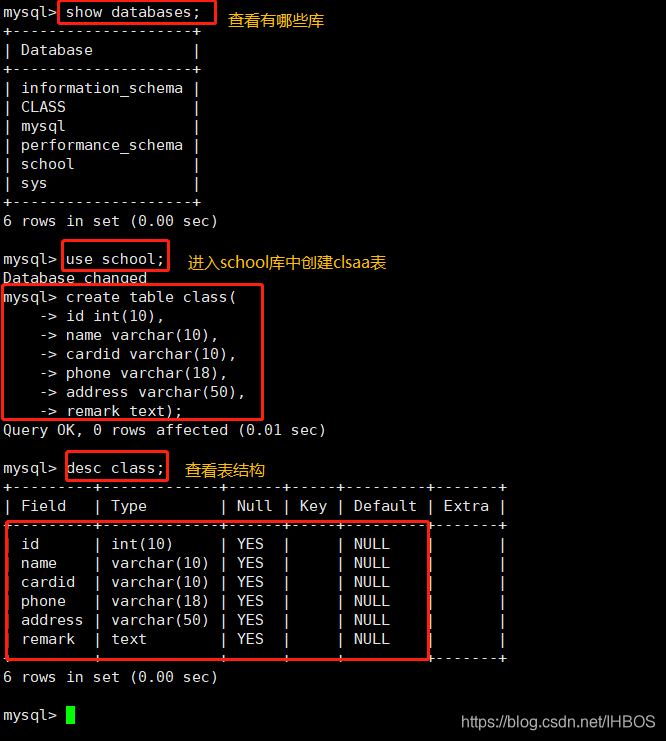The width and height of the screenshot is (666, 741).
Task: Click the 'Key' column header
Action: [313, 507]
